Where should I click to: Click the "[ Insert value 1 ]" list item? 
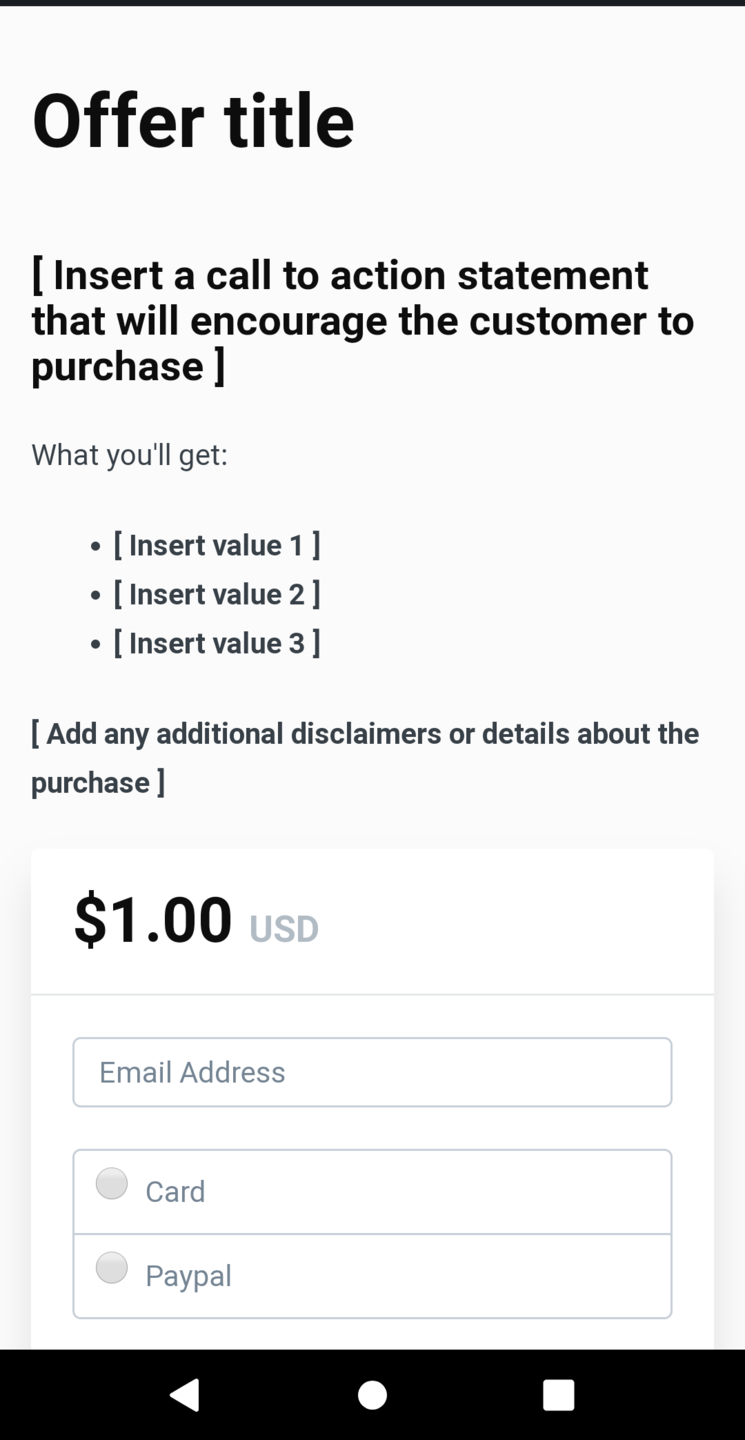click(217, 545)
